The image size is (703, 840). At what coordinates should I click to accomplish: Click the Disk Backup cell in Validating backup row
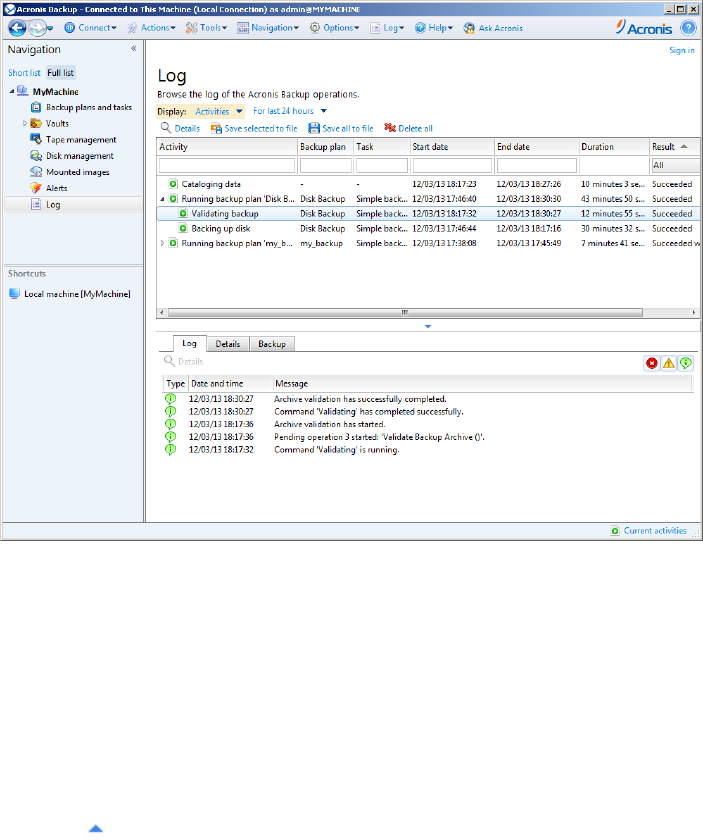click(x=323, y=214)
